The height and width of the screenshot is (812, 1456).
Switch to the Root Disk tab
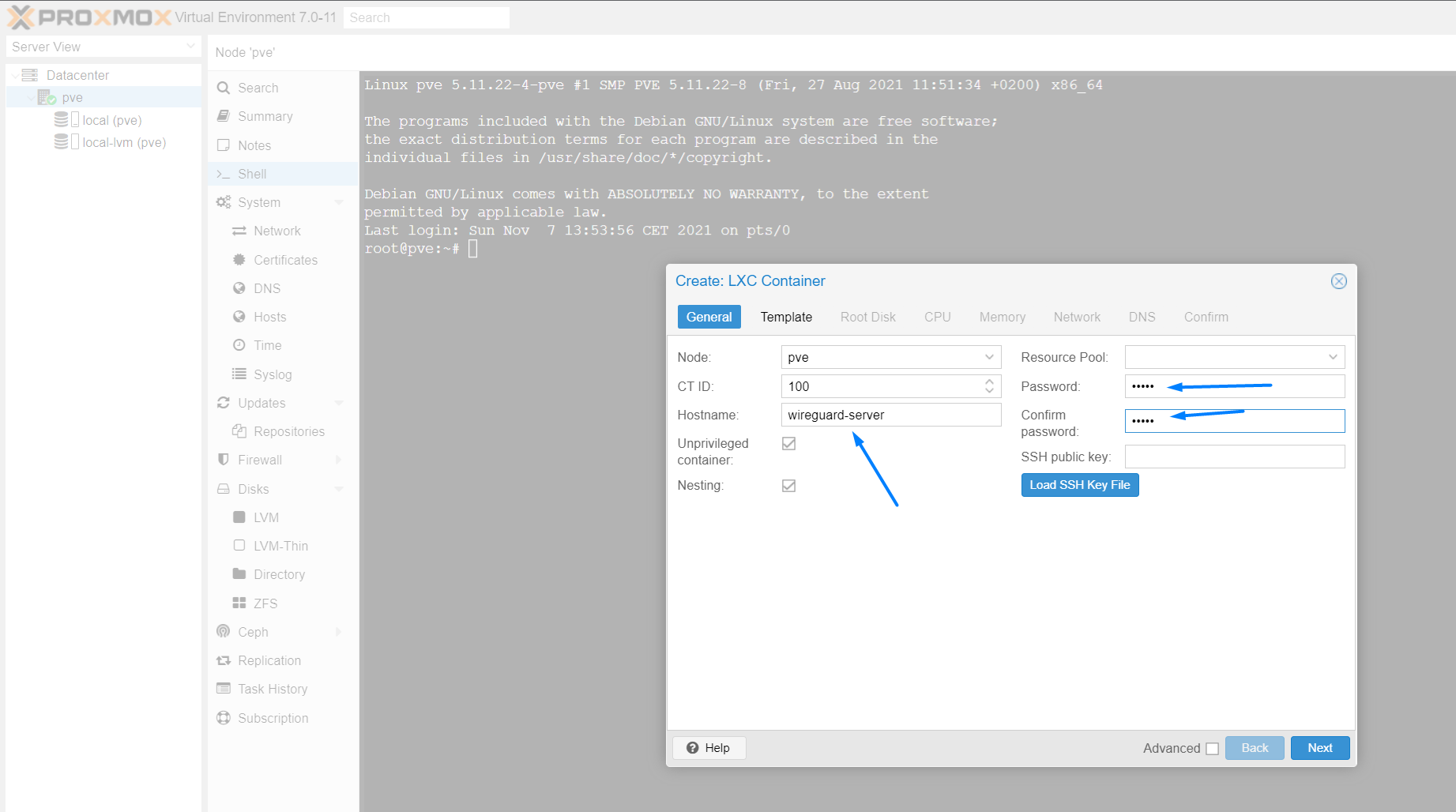pyautogui.click(x=867, y=317)
